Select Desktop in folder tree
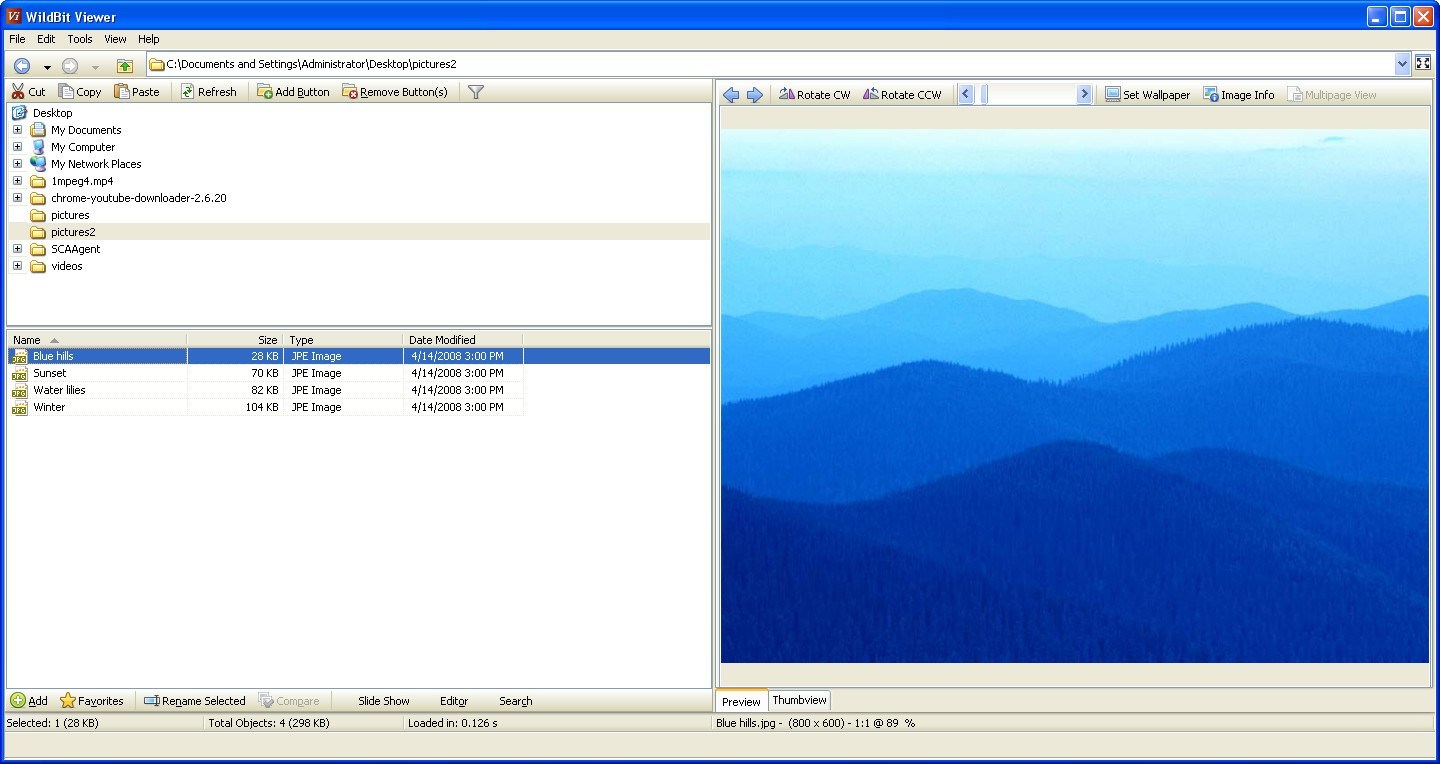1440x764 pixels. click(x=52, y=113)
